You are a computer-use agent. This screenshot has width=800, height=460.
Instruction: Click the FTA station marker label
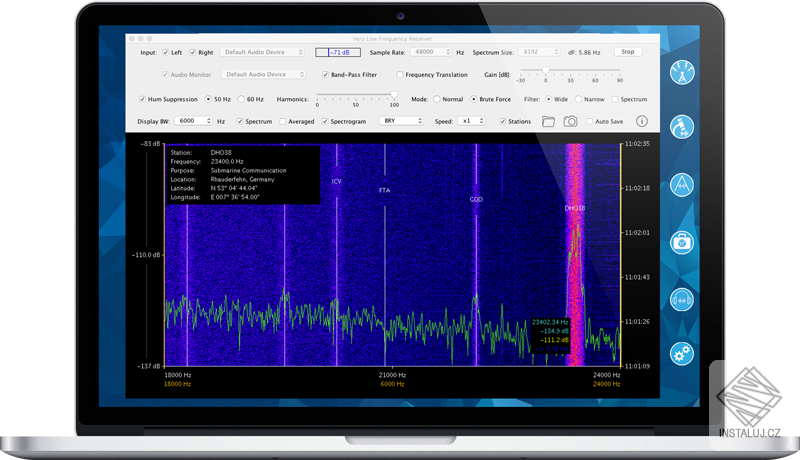[385, 190]
